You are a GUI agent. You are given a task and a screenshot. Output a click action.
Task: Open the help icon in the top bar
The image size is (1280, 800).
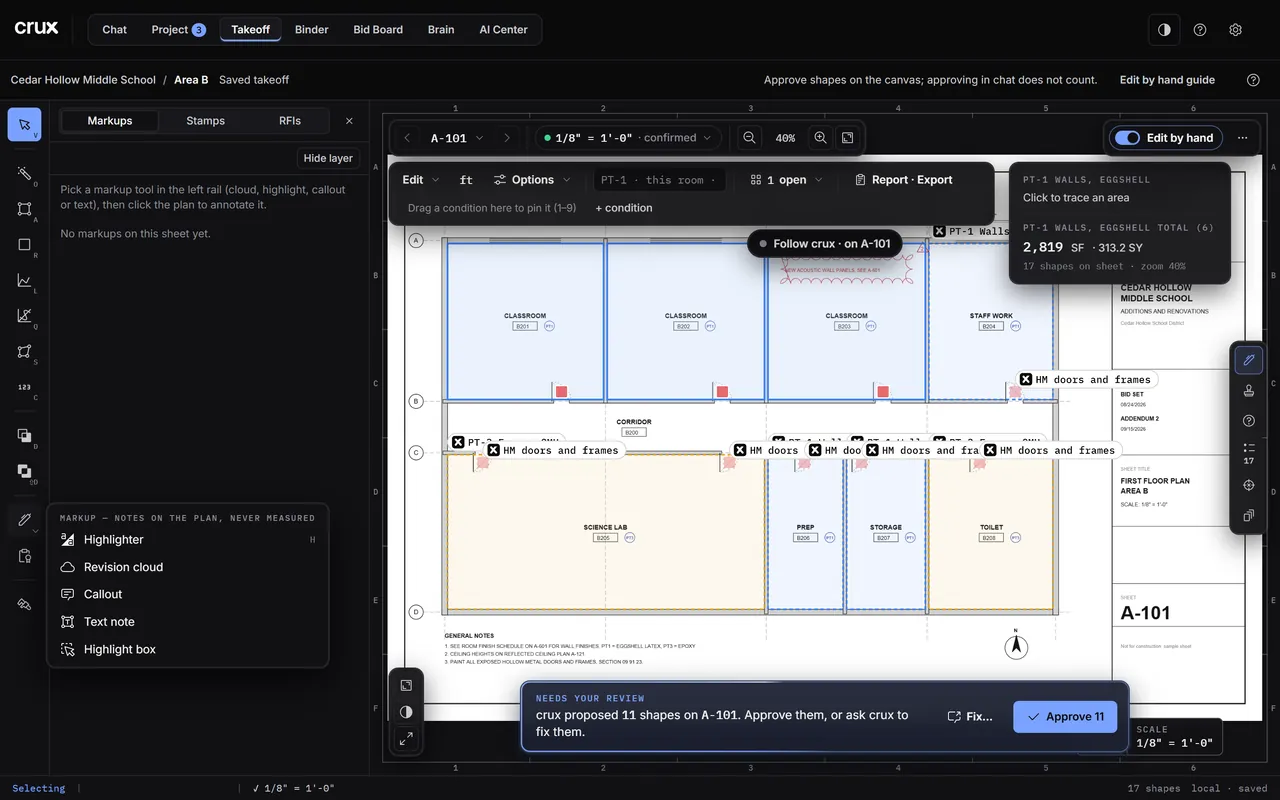(x=1200, y=30)
